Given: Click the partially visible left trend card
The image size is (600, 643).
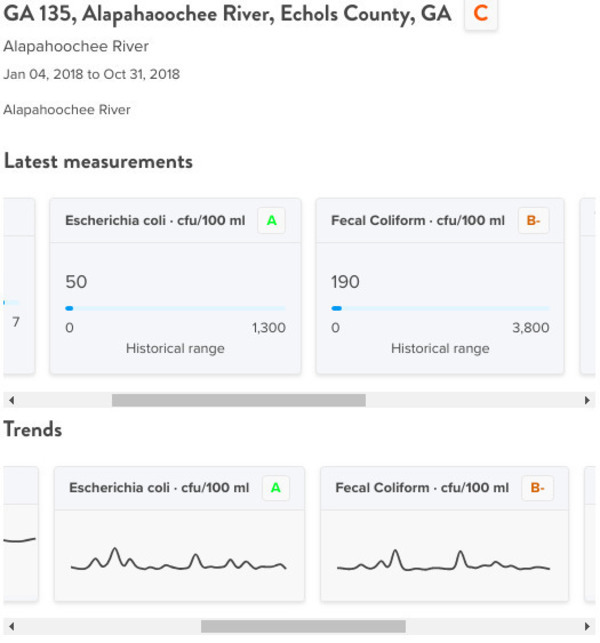Looking at the screenshot, I should tap(21, 534).
